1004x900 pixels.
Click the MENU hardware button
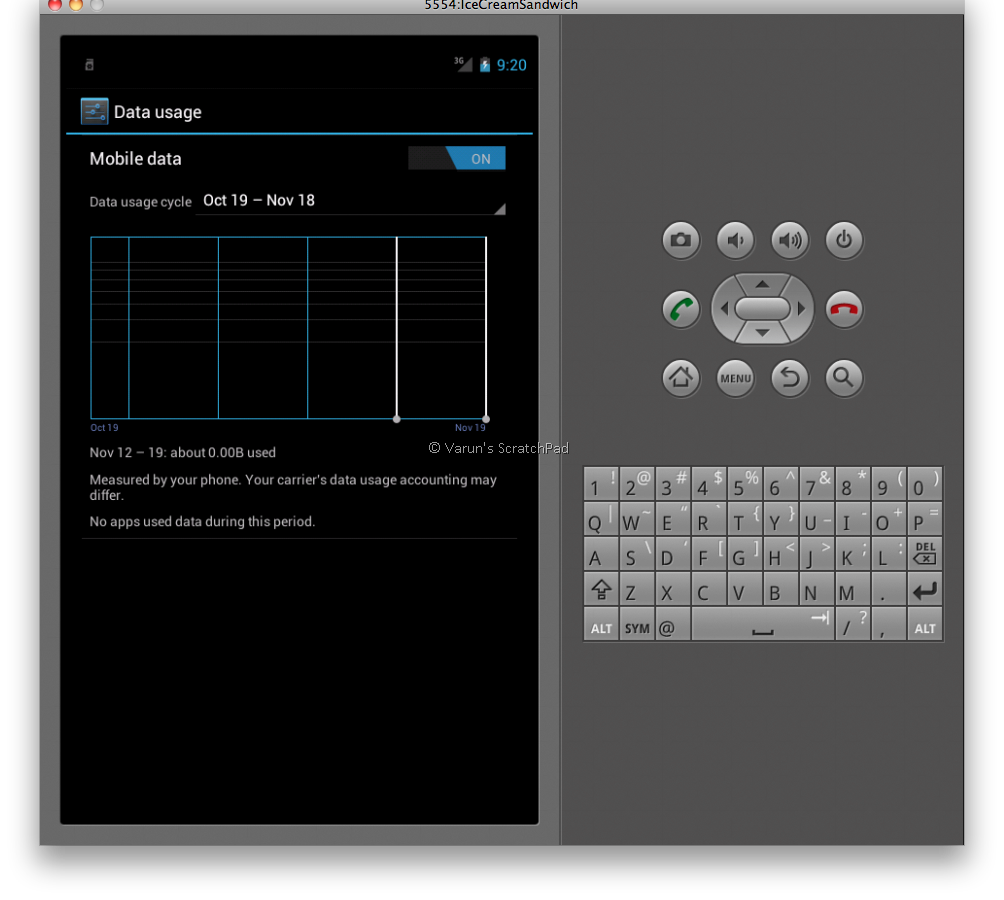(x=735, y=378)
